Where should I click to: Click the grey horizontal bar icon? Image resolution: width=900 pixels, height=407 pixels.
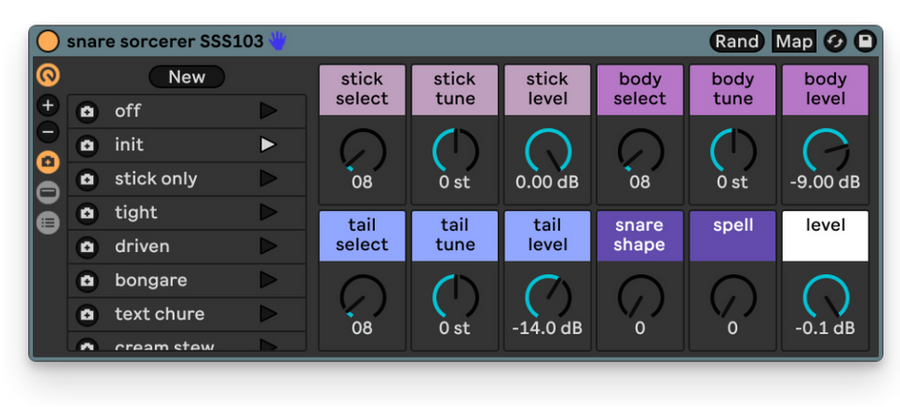(x=48, y=192)
